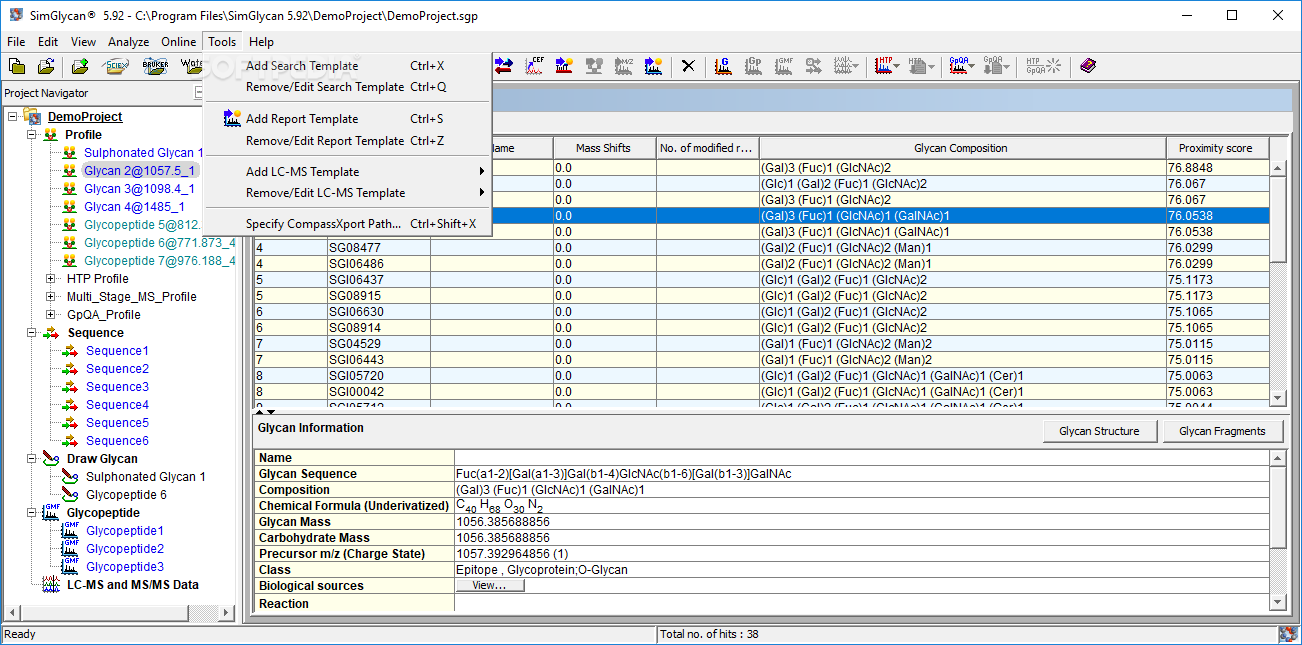1302x645 pixels.
Task: Open the dropdown arrow beside the red HTP icon
Action: point(898,66)
